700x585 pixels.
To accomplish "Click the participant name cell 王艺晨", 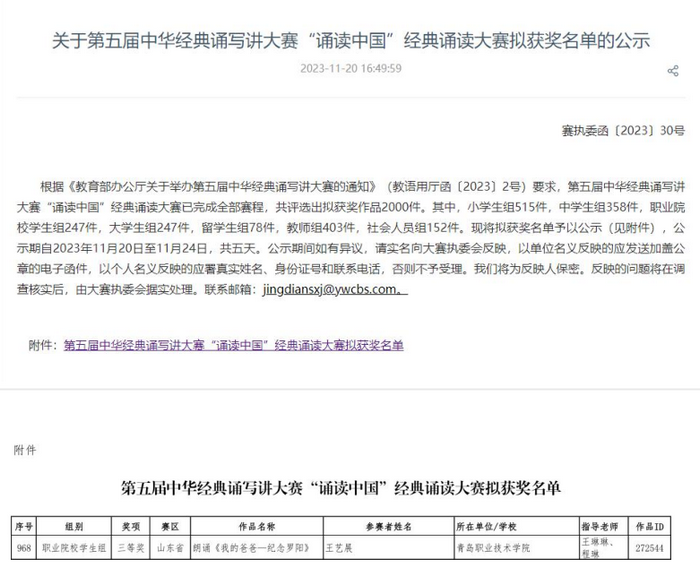I will click(388, 547).
